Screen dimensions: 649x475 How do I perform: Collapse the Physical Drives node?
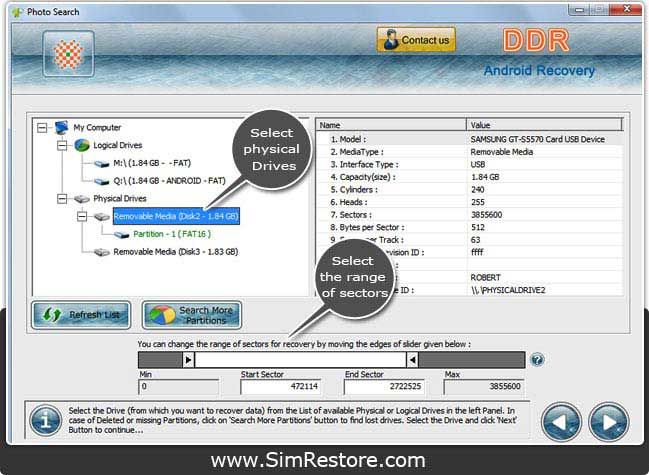pyautogui.click(x=62, y=199)
